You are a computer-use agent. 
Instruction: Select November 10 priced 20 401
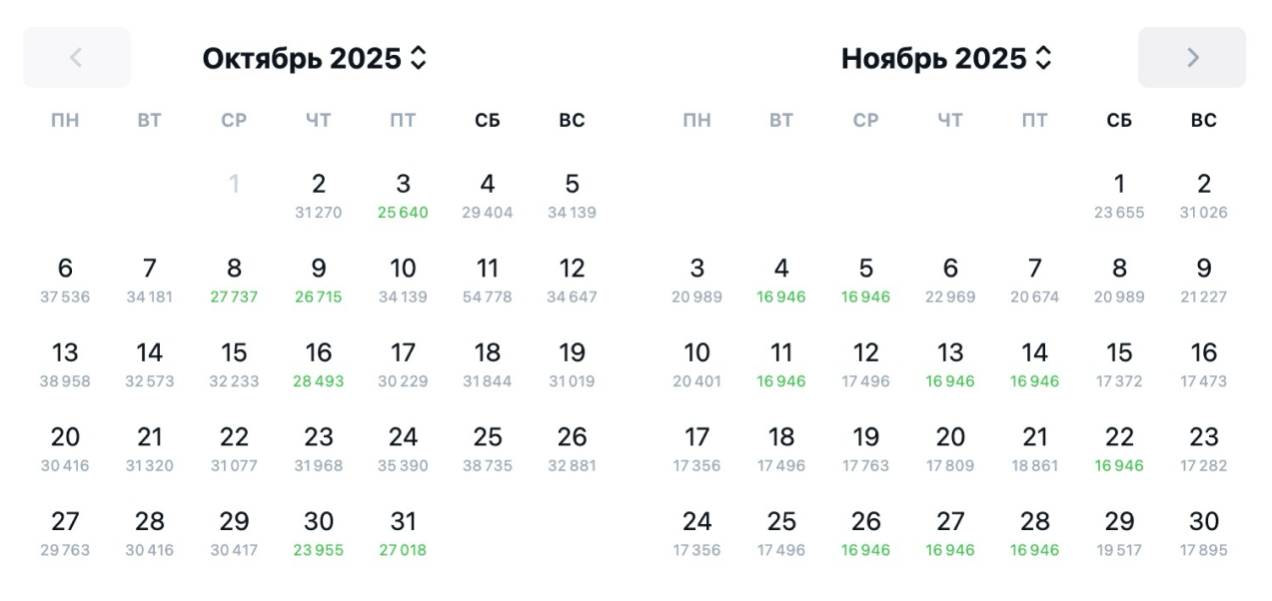(697, 364)
